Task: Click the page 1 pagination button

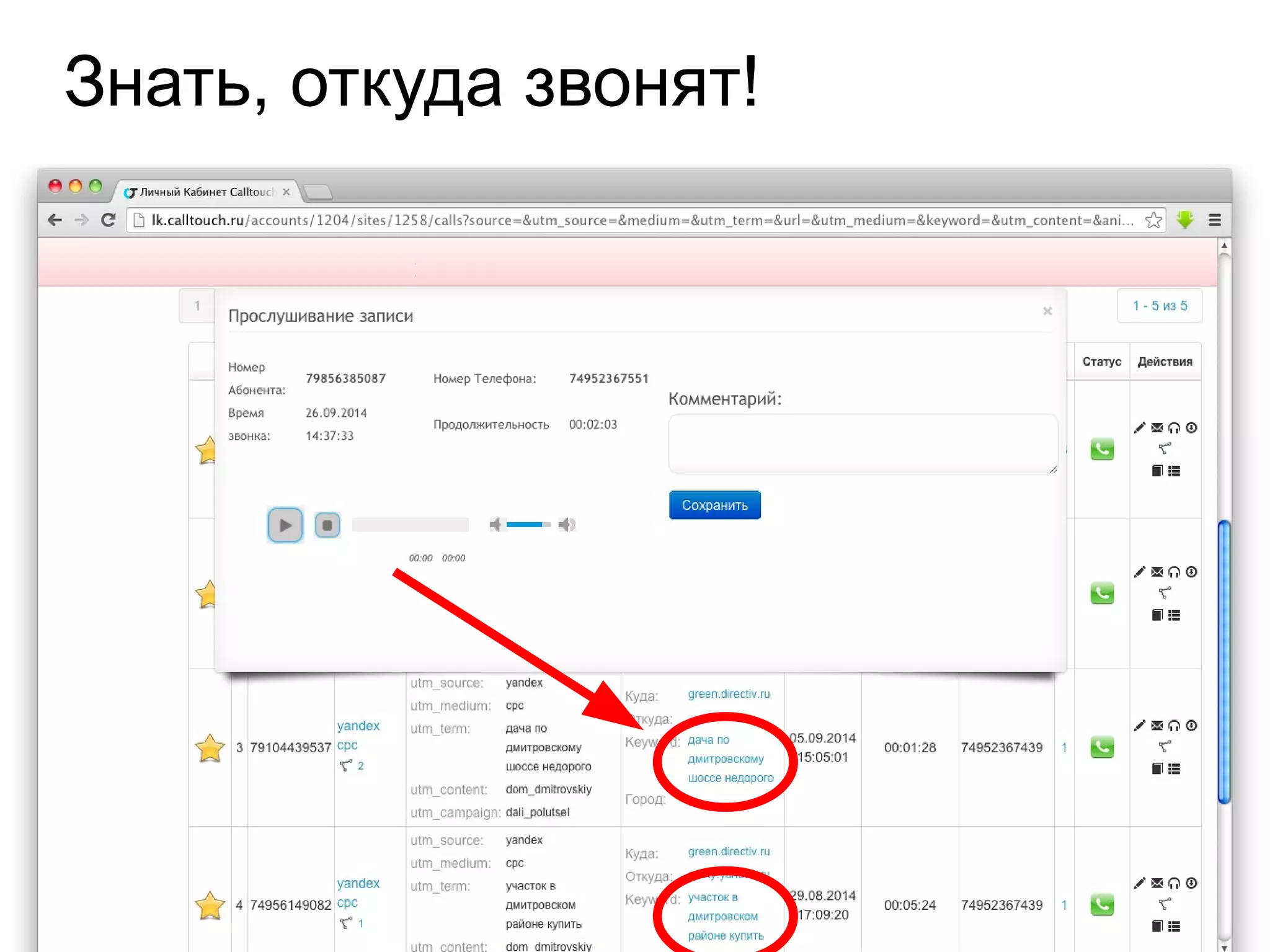Action: 197,305
